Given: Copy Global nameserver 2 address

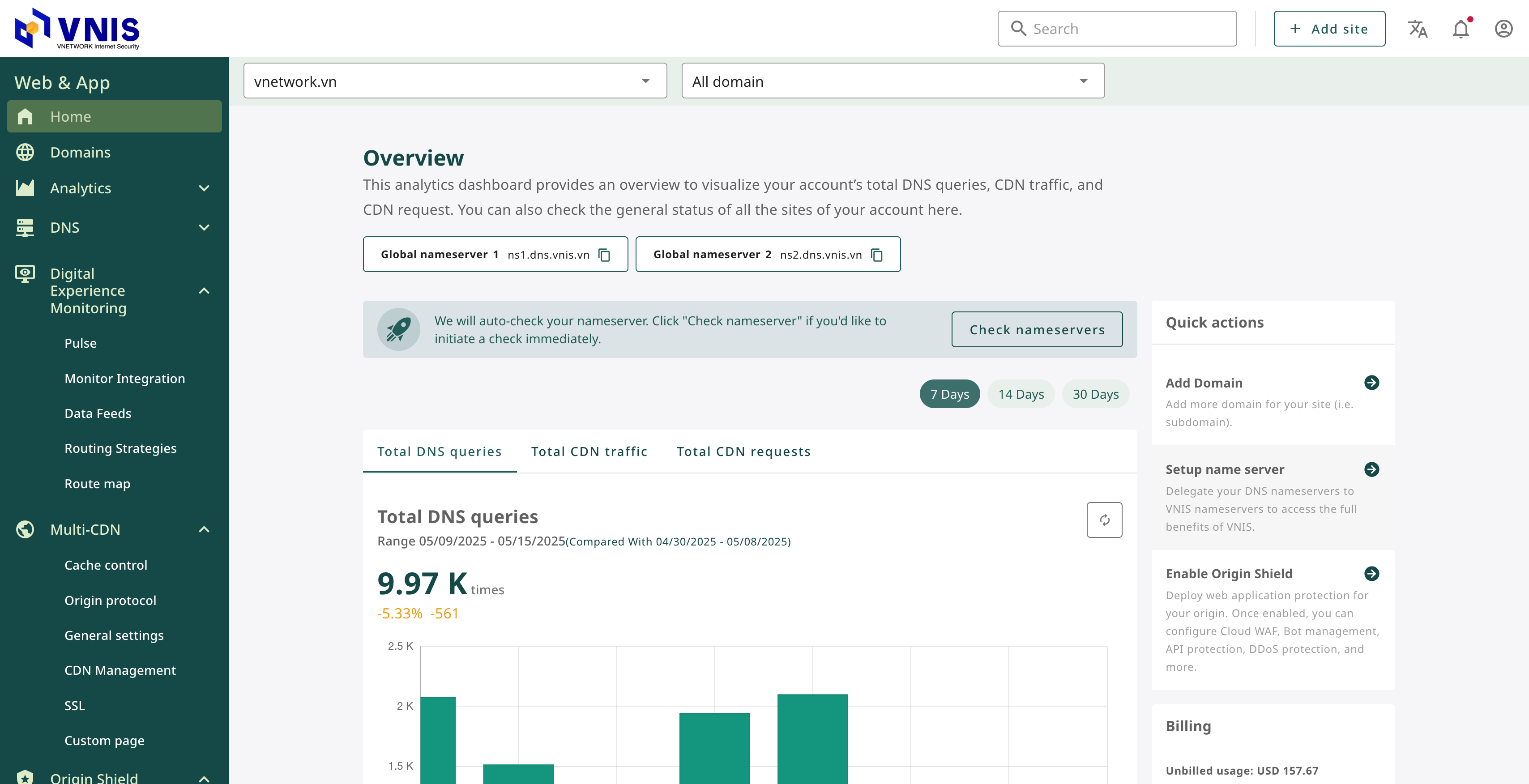Looking at the screenshot, I should (877, 255).
